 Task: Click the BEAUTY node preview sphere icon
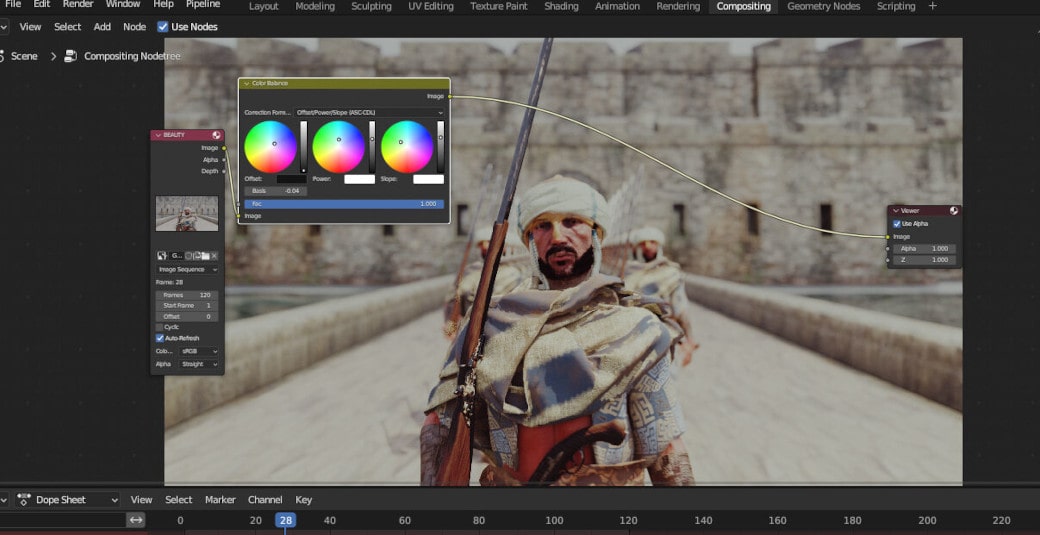(x=217, y=135)
